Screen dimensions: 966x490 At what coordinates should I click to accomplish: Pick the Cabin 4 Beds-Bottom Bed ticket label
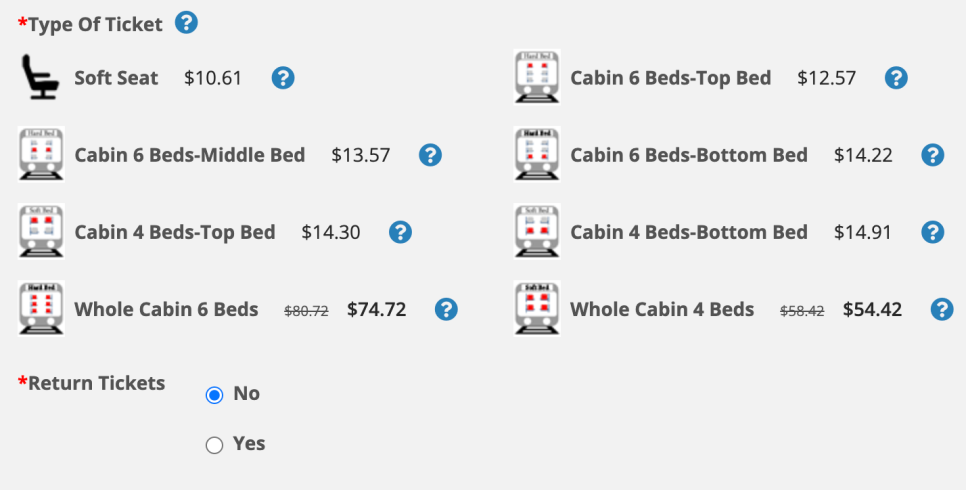[689, 232]
